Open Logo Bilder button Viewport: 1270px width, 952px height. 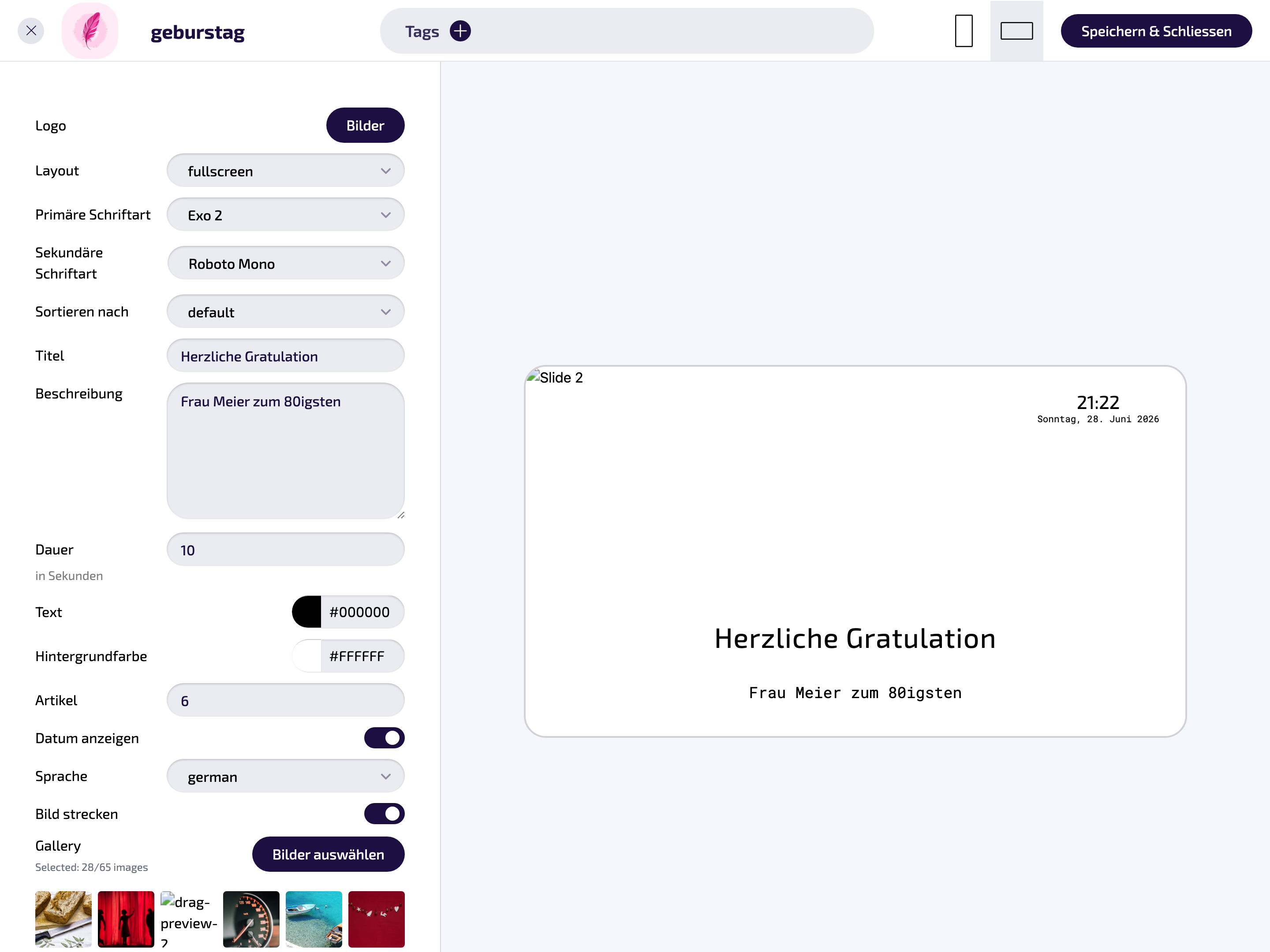point(365,126)
